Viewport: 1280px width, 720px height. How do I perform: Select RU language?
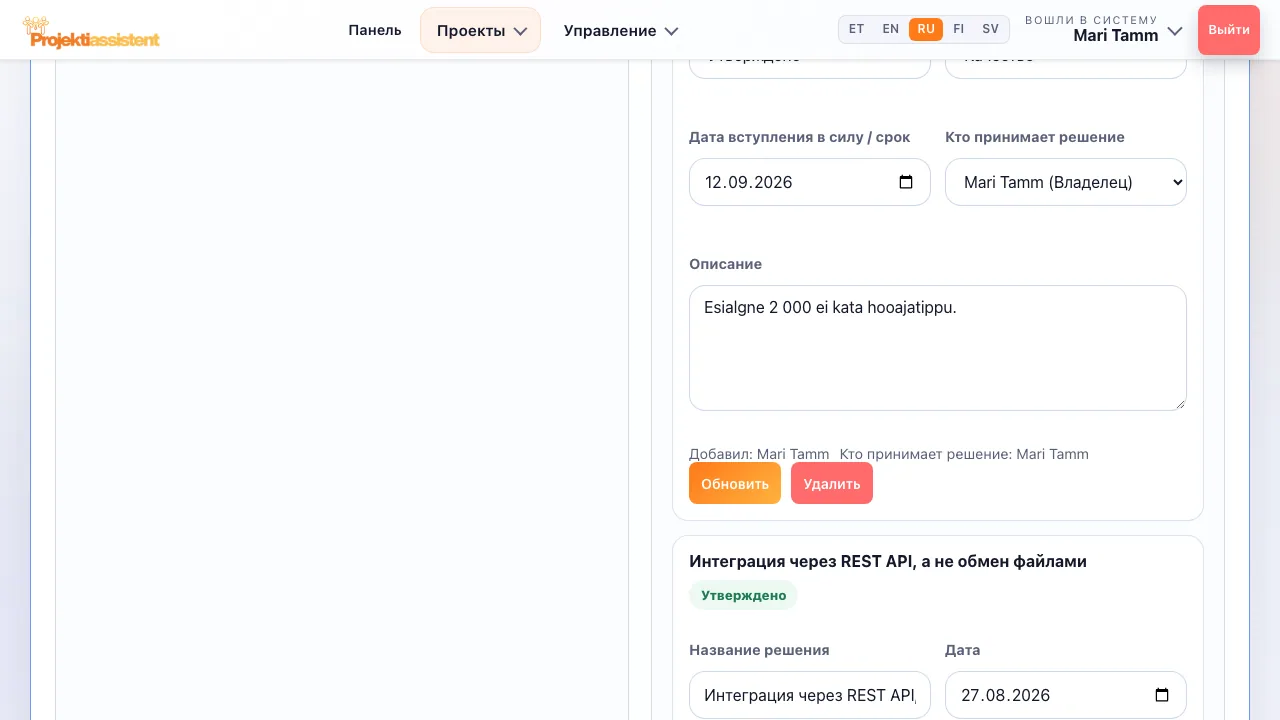point(926,29)
